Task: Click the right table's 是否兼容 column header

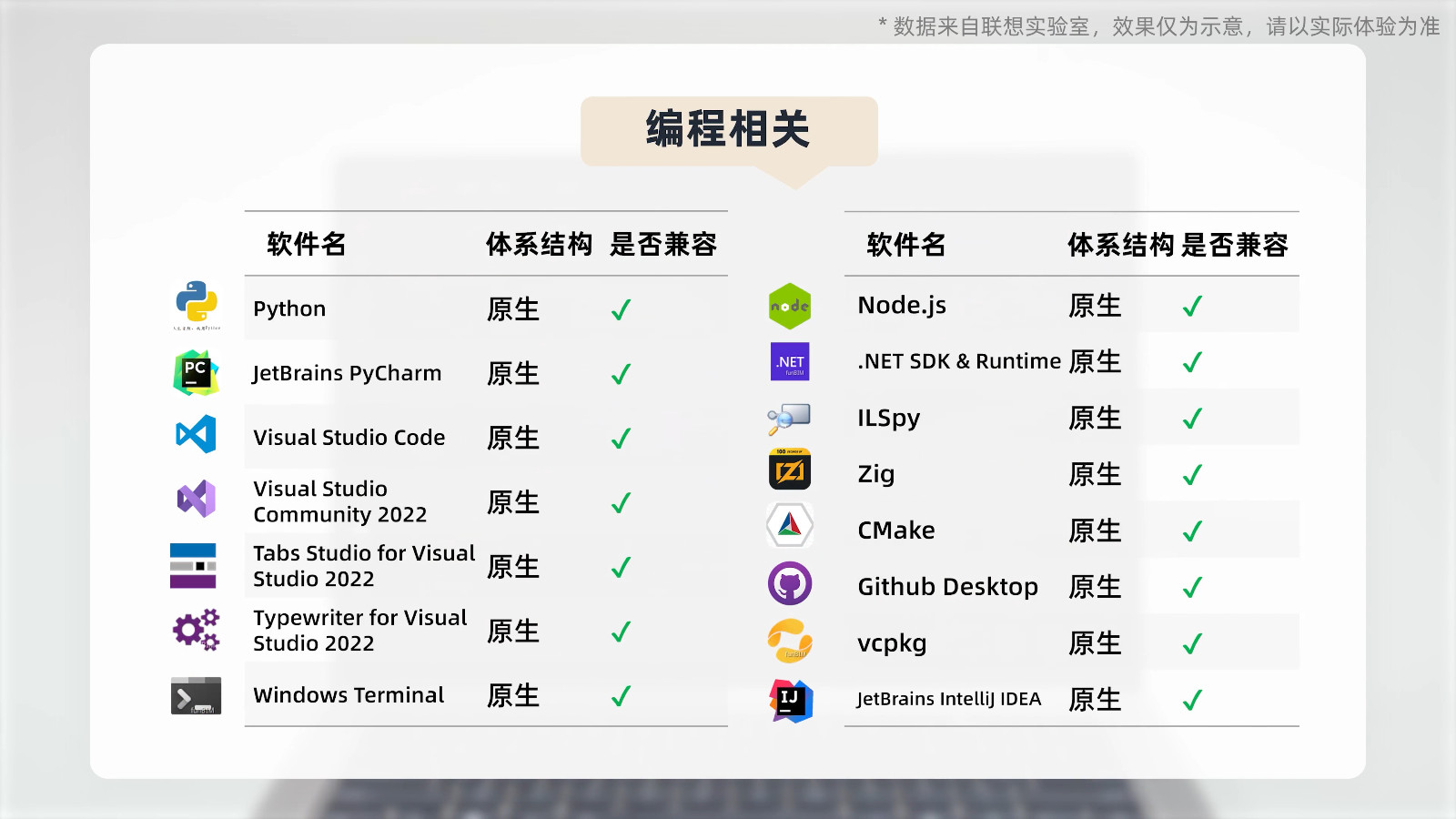Action: coord(1235,245)
